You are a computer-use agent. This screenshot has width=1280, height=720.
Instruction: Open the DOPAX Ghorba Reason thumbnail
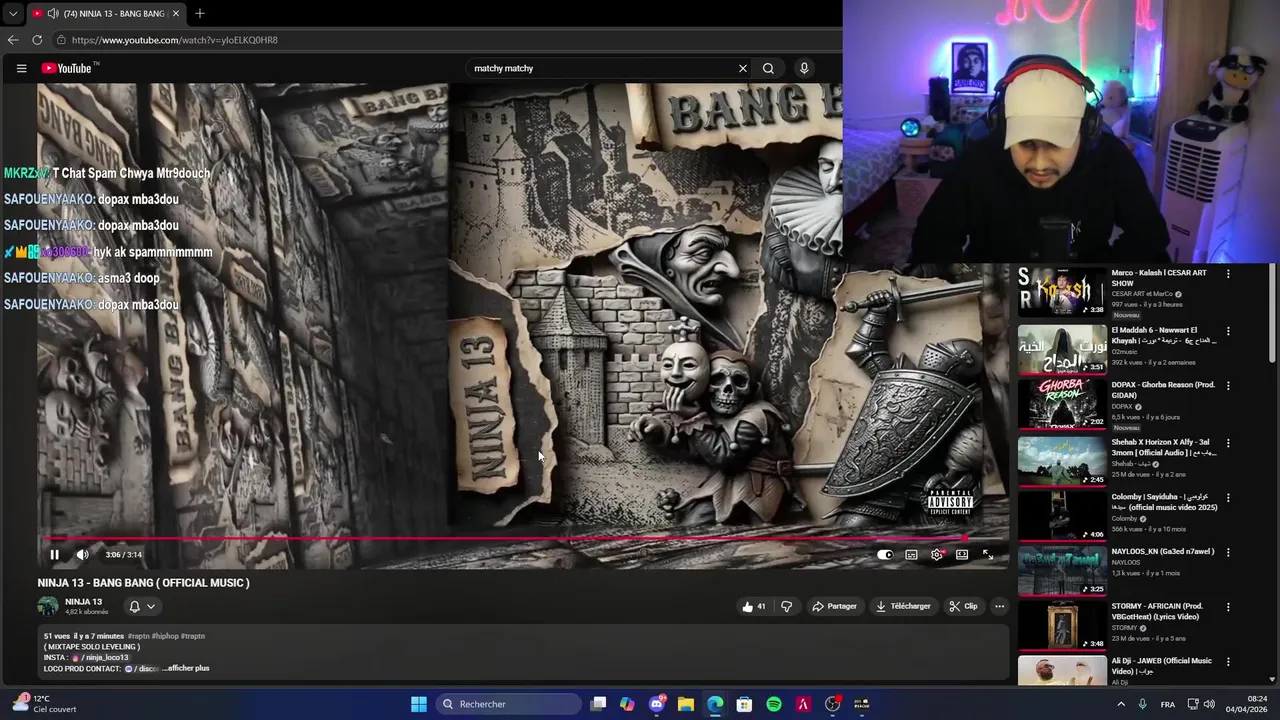(1062, 403)
